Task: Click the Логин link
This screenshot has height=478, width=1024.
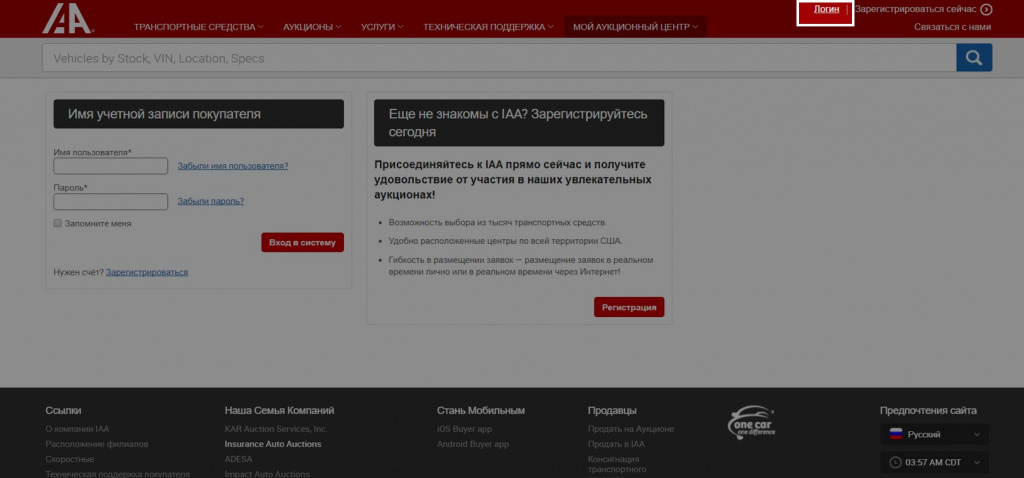Action: click(x=826, y=9)
